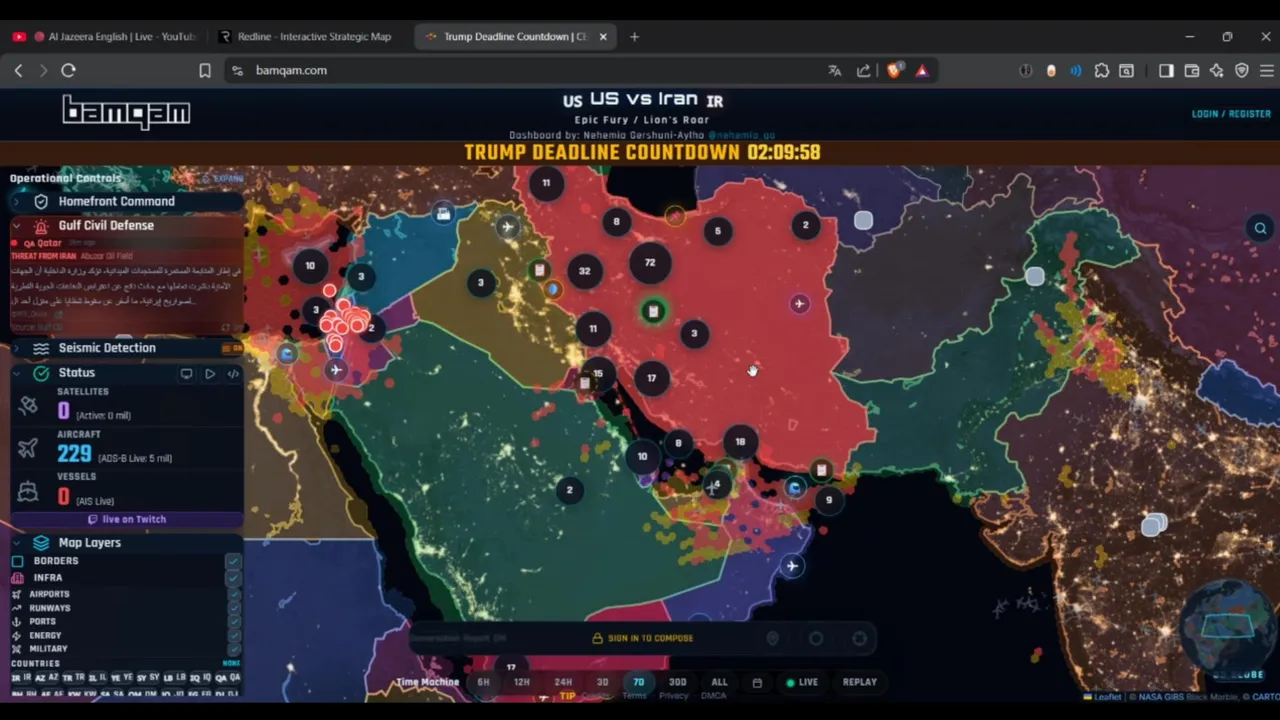Screen dimensions: 1280x720
Task: Toggle the Military layer checkbox
Action: tap(234, 649)
